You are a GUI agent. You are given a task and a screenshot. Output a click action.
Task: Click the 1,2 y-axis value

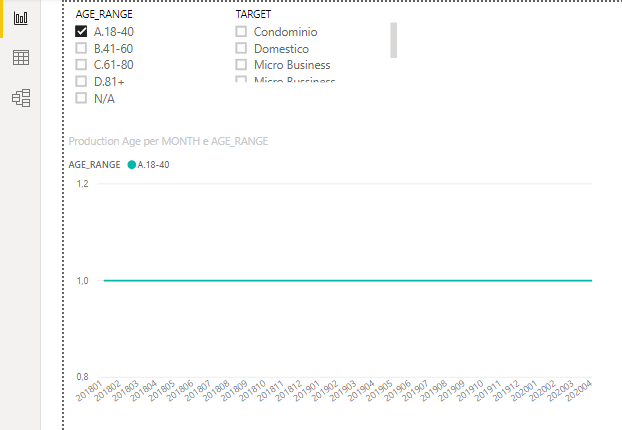coord(83,184)
